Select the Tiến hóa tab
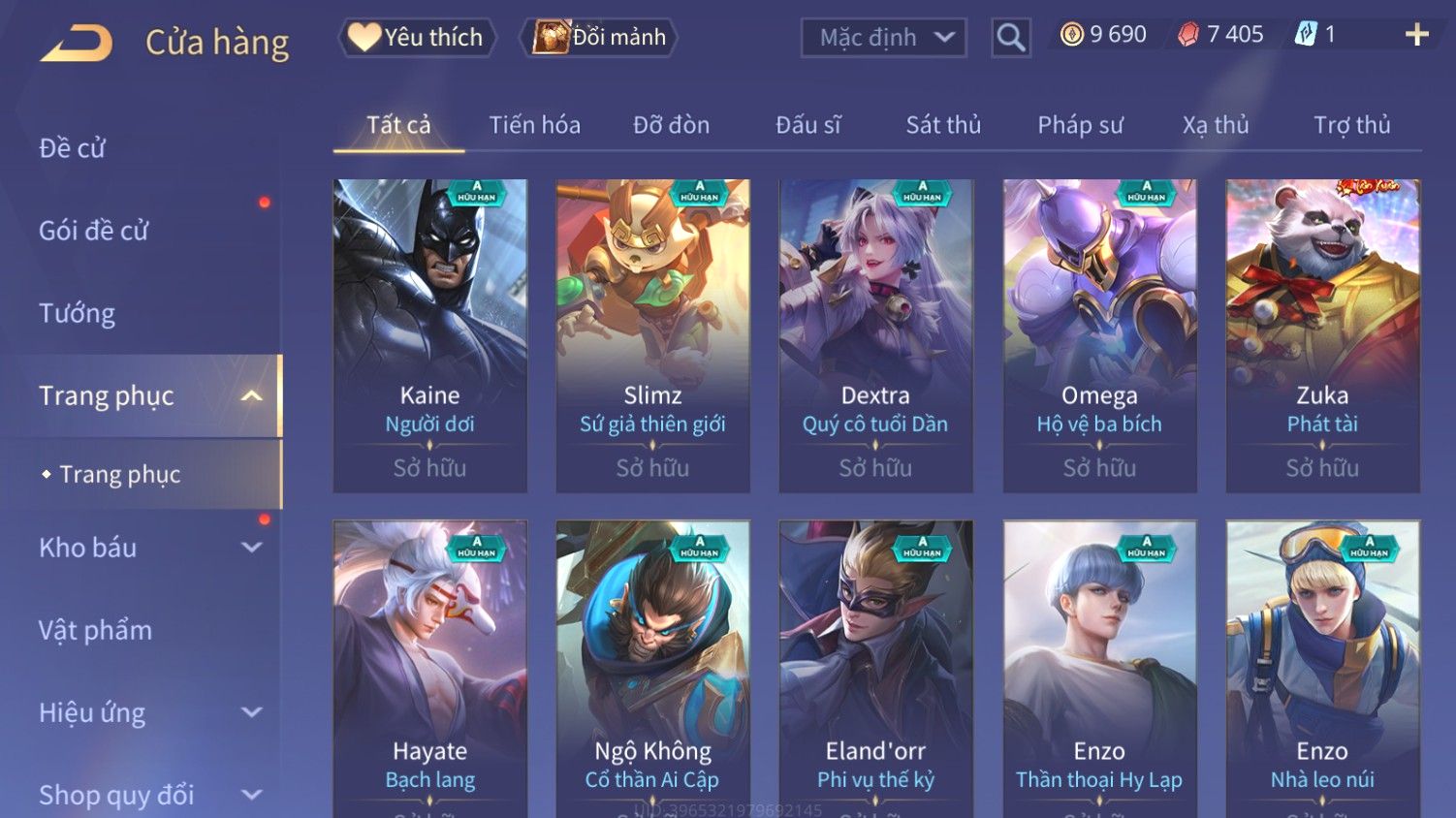Screen dimensions: 1456x818 534,125
